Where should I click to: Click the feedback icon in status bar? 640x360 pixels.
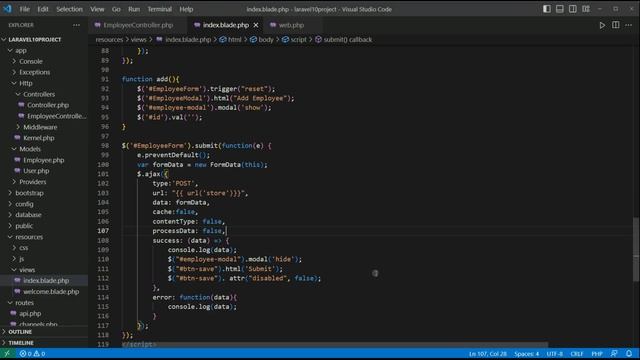[614, 353]
